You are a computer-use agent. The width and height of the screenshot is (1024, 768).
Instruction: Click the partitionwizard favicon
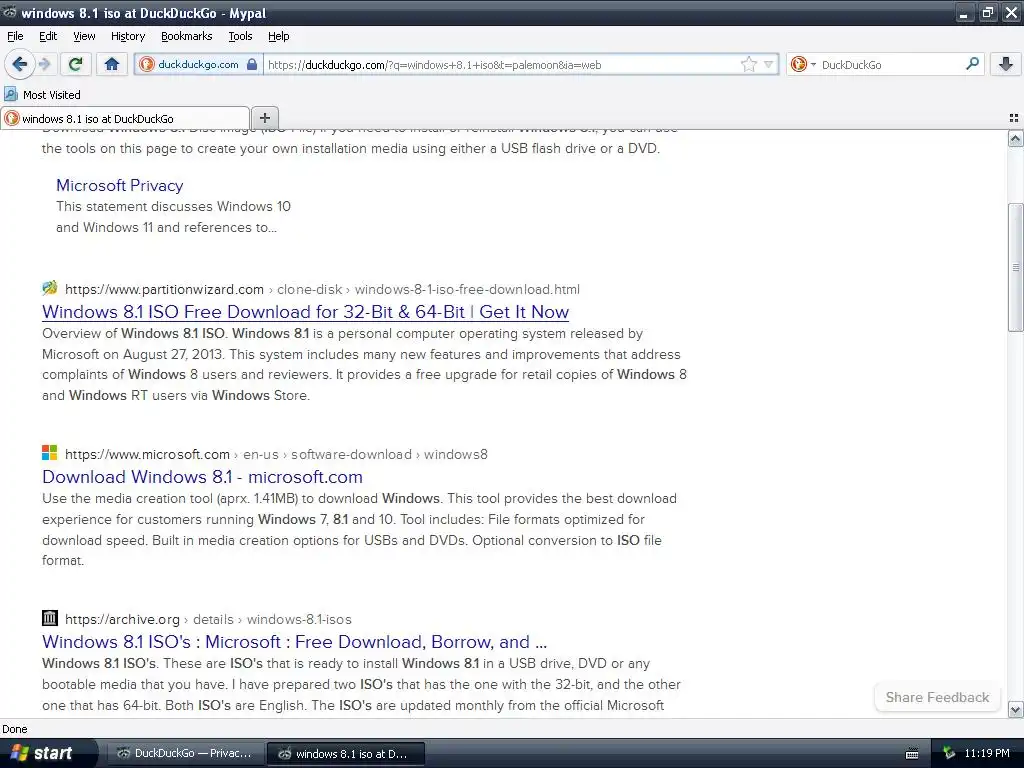pyautogui.click(x=50, y=287)
